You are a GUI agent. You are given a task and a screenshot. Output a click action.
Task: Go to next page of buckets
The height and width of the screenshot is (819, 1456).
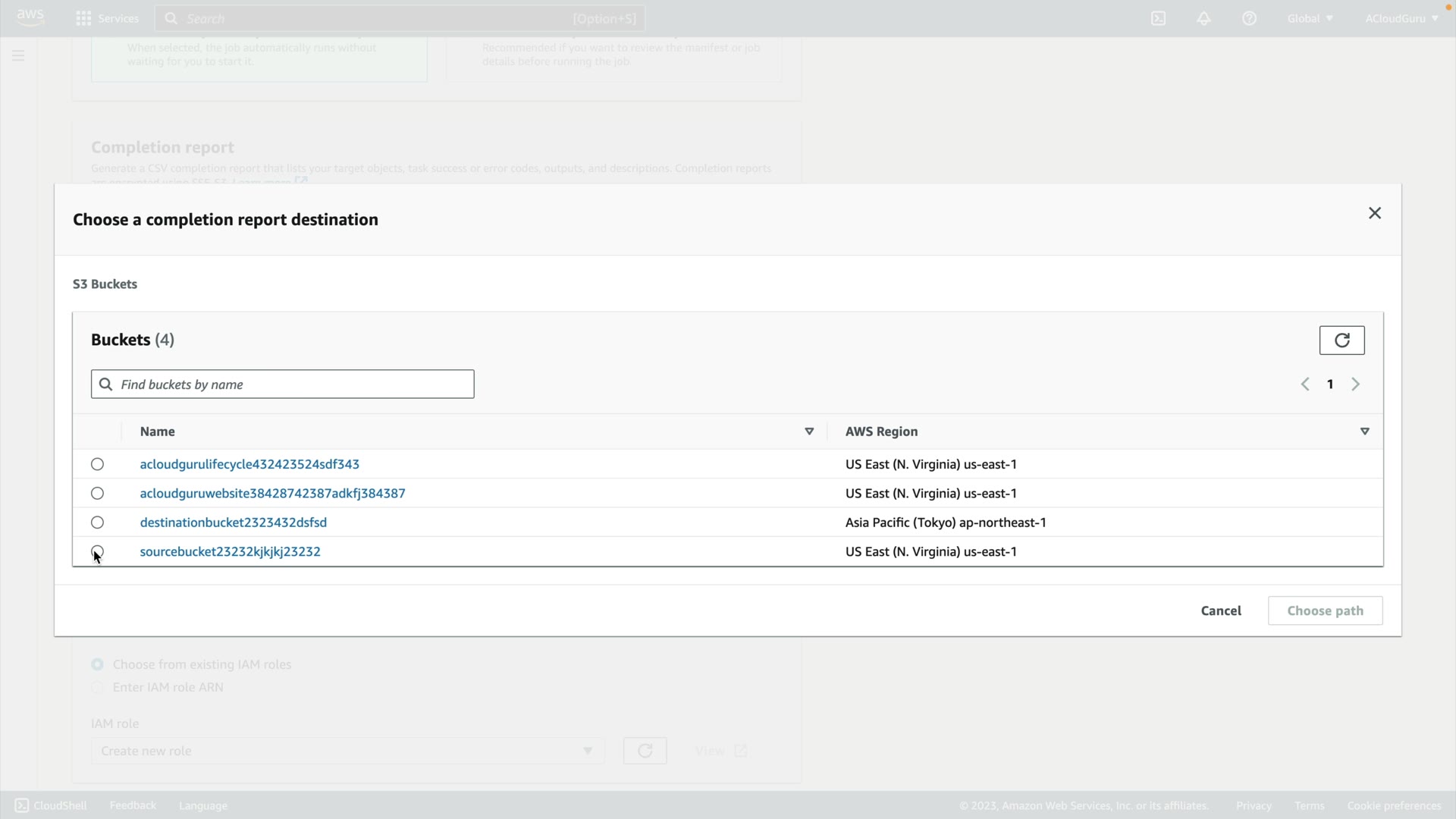coord(1355,384)
